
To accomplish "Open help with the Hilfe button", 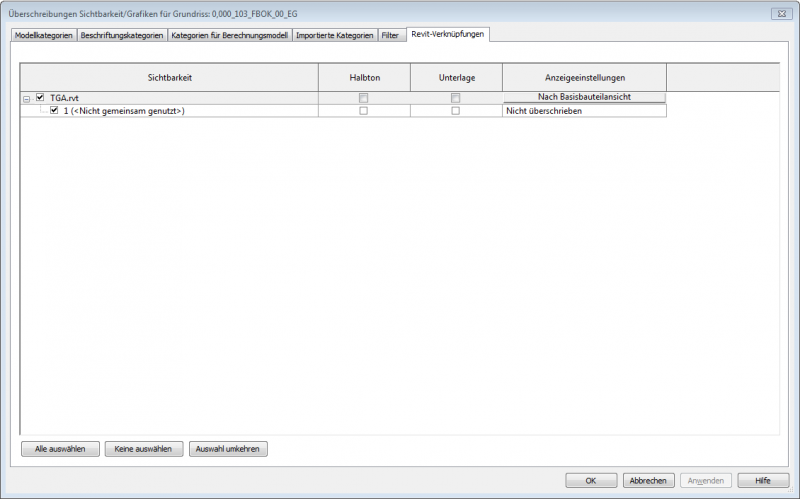I will point(763,480).
